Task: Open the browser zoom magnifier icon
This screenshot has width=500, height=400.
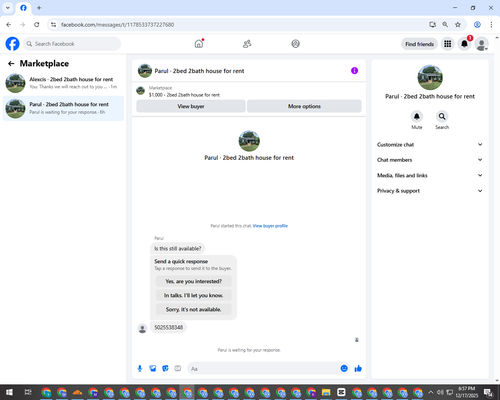Action: tap(445, 25)
